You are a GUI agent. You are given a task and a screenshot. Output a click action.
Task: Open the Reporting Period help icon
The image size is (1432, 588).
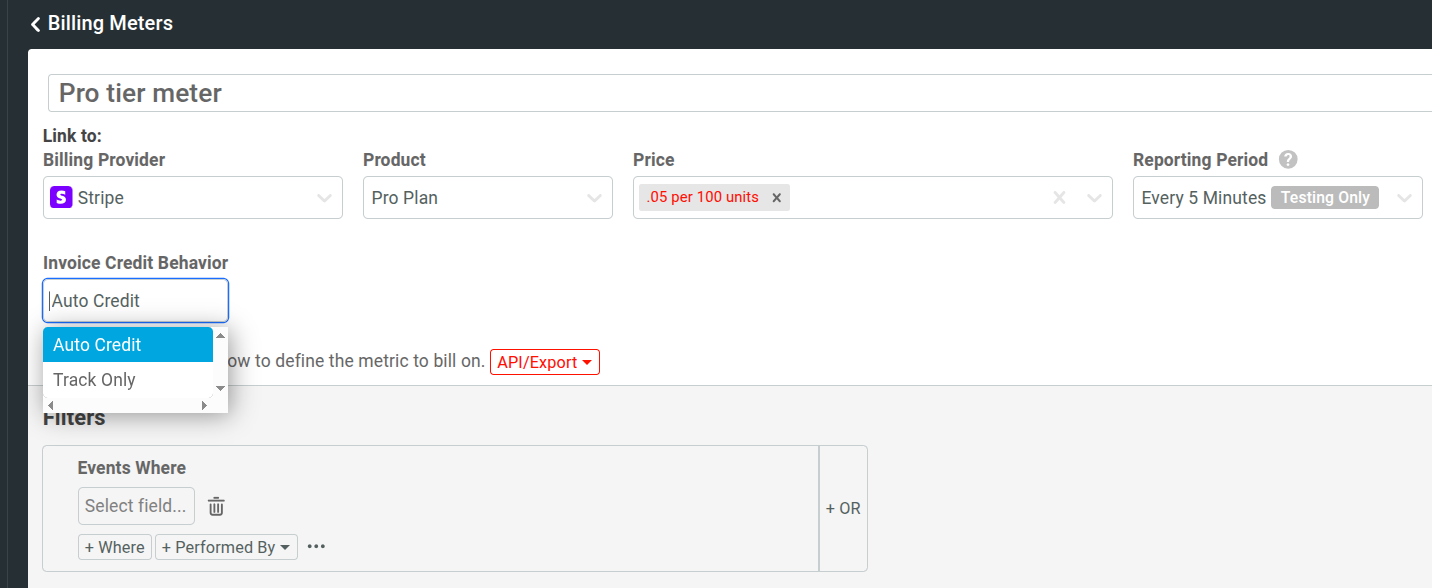pos(1287,159)
